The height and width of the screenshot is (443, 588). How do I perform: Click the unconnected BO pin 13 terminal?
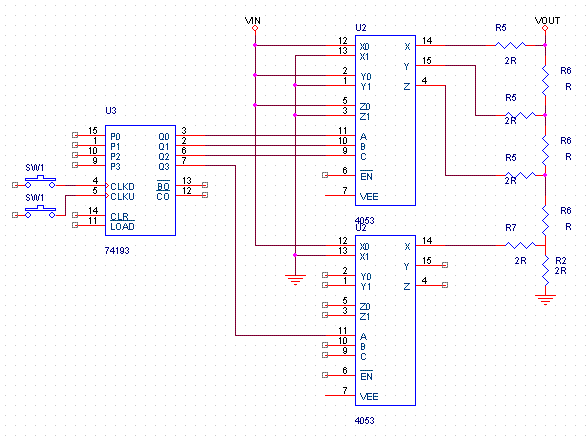pos(205,185)
